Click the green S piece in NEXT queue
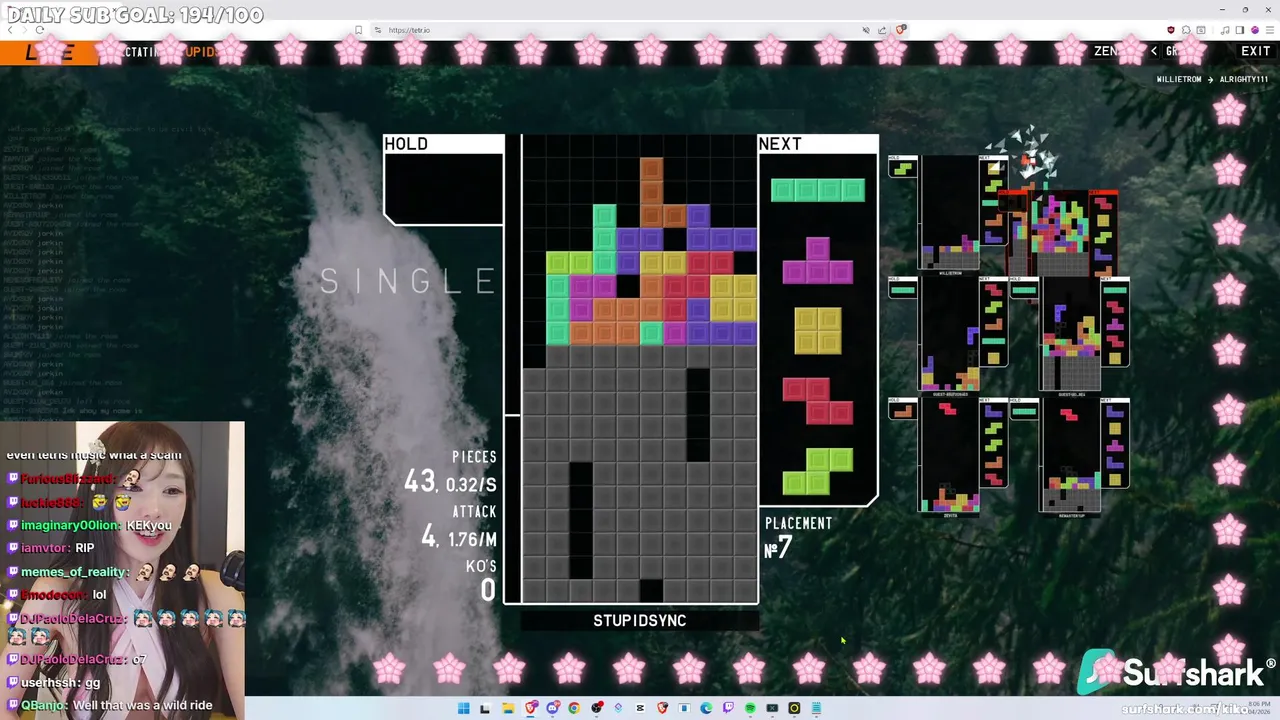1280x720 pixels. coord(818,471)
